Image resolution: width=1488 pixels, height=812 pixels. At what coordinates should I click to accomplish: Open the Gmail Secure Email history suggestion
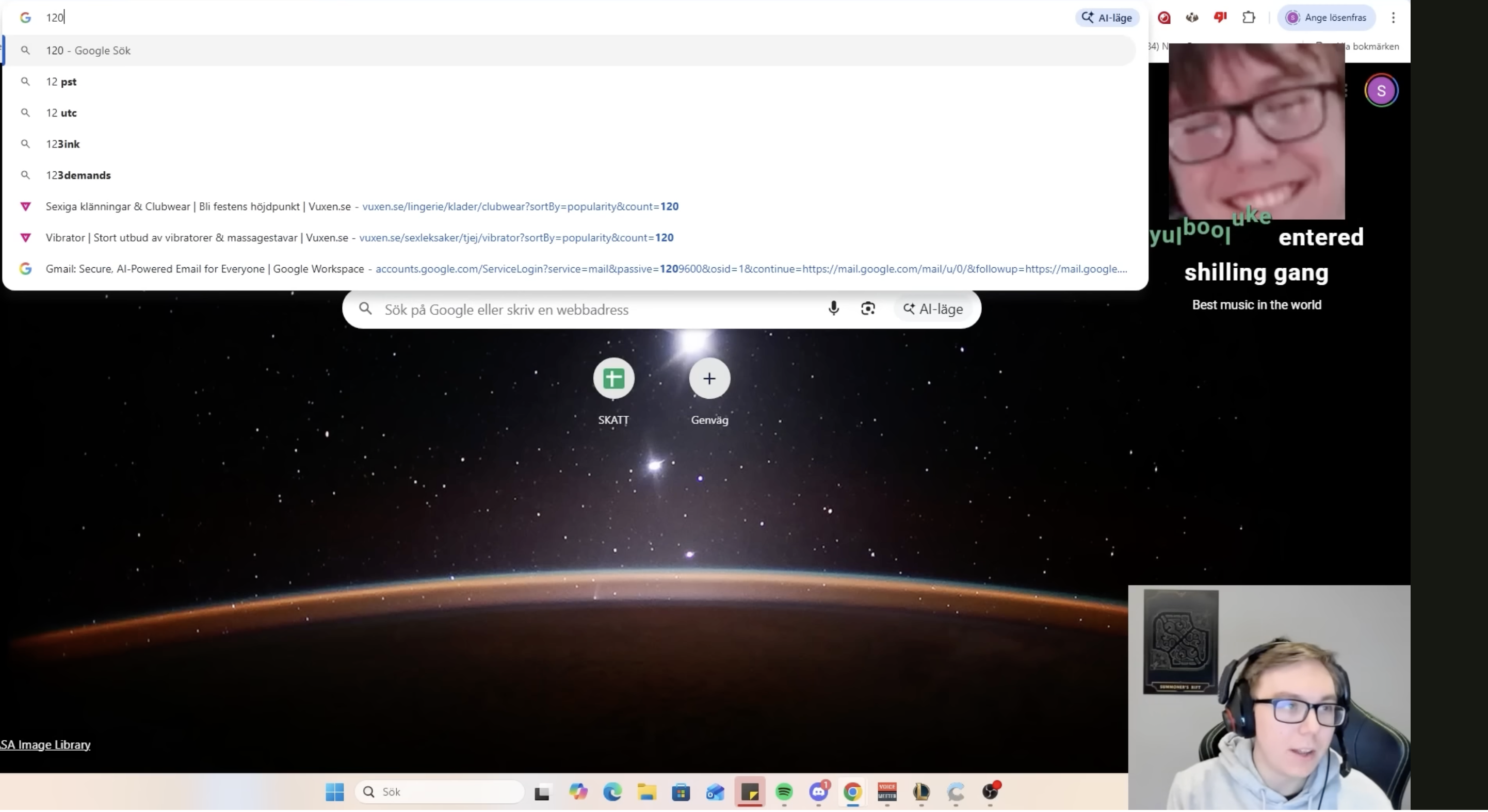(x=205, y=269)
